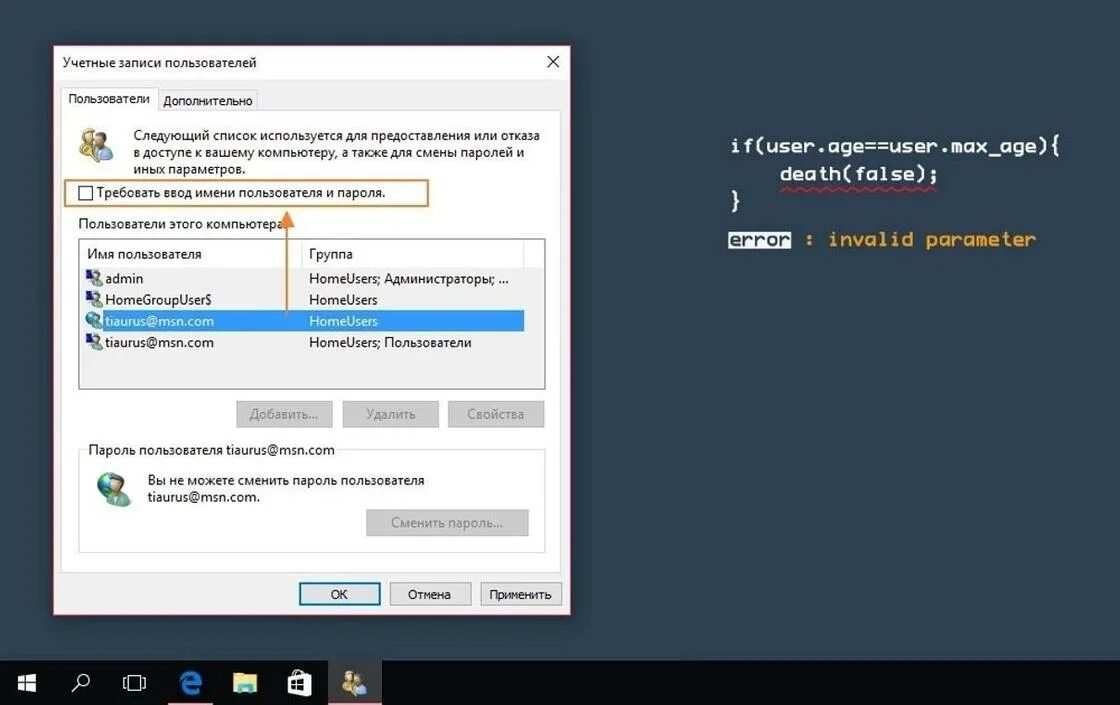Click the Удалить button
Screen dimensions: 1120x705
(x=391, y=414)
